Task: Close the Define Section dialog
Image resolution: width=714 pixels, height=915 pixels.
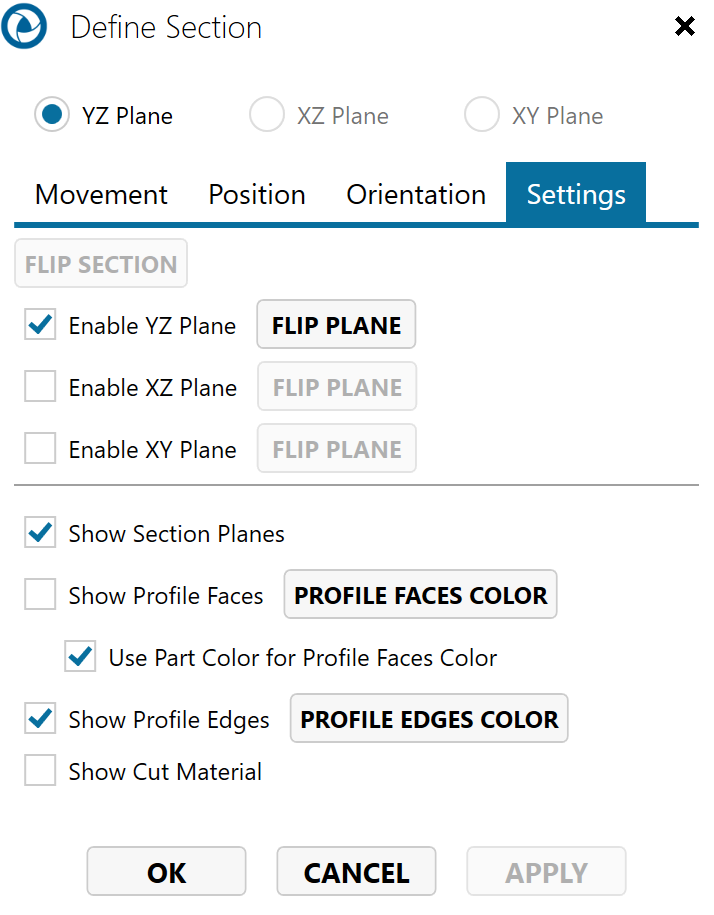Action: click(685, 27)
